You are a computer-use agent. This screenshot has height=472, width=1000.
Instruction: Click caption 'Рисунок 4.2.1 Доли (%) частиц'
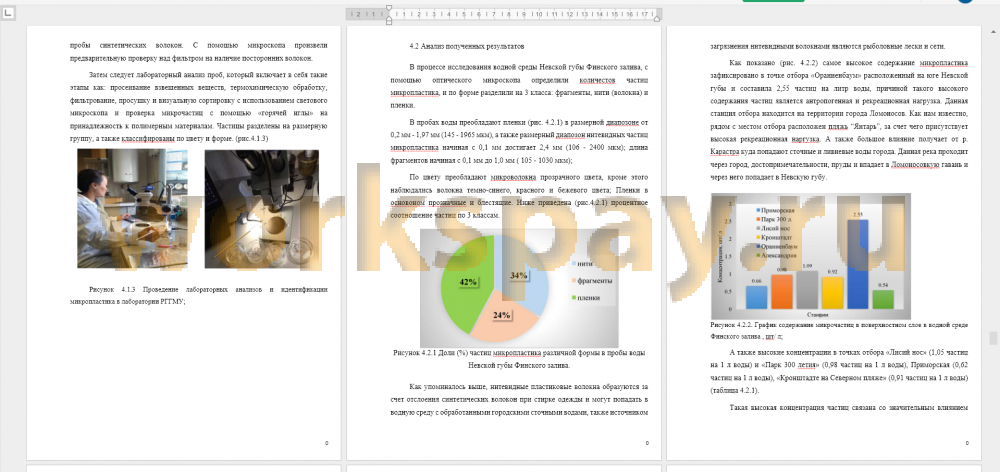518,359
